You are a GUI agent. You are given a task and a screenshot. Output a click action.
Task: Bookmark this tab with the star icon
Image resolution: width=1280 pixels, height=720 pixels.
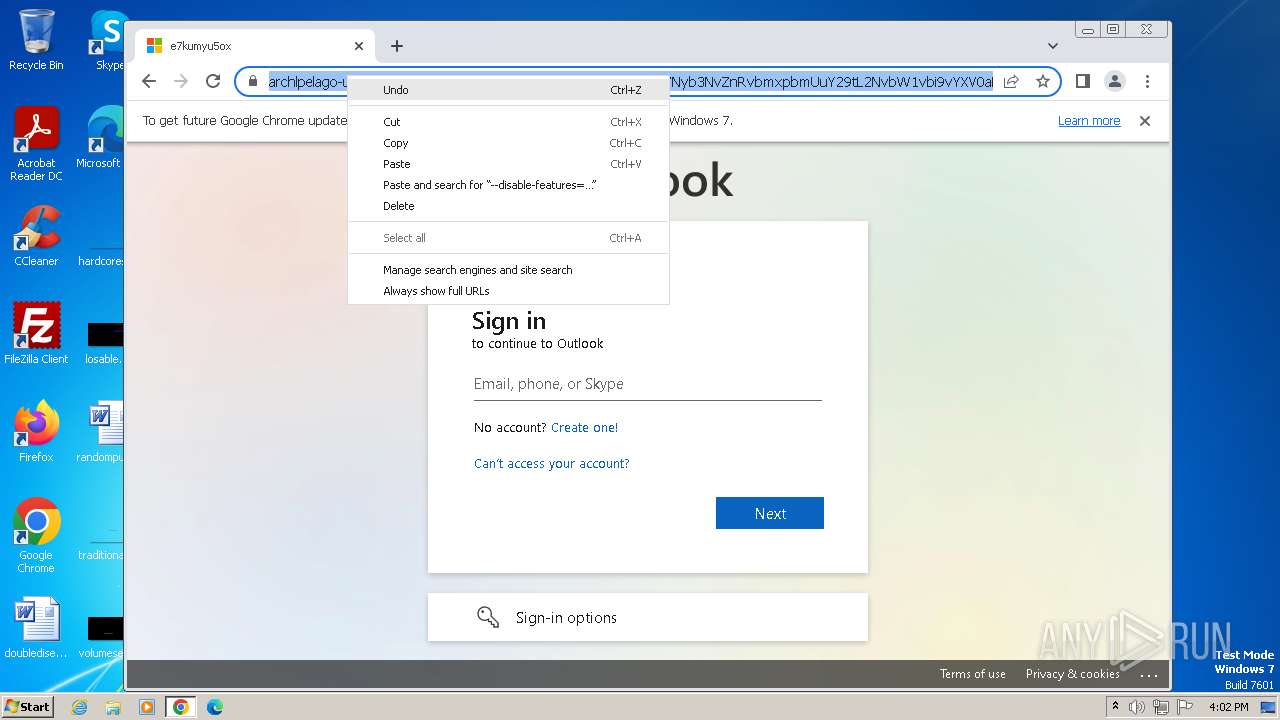1042,81
